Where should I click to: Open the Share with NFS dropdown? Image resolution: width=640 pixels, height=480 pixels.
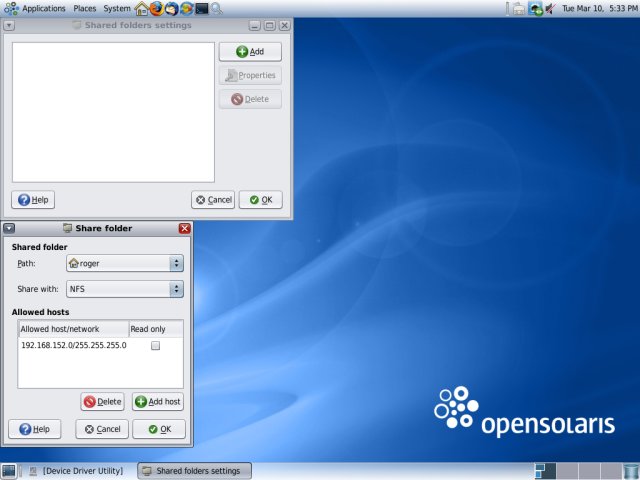pyautogui.click(x=125, y=289)
